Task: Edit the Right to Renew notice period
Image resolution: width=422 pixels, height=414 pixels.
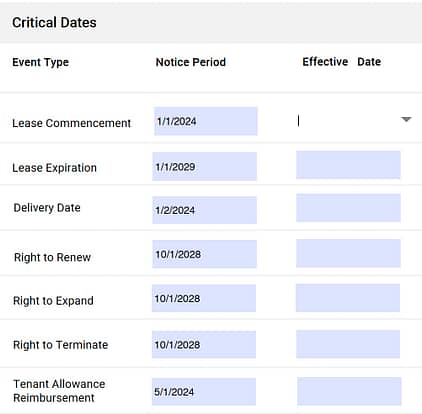Action: point(204,254)
